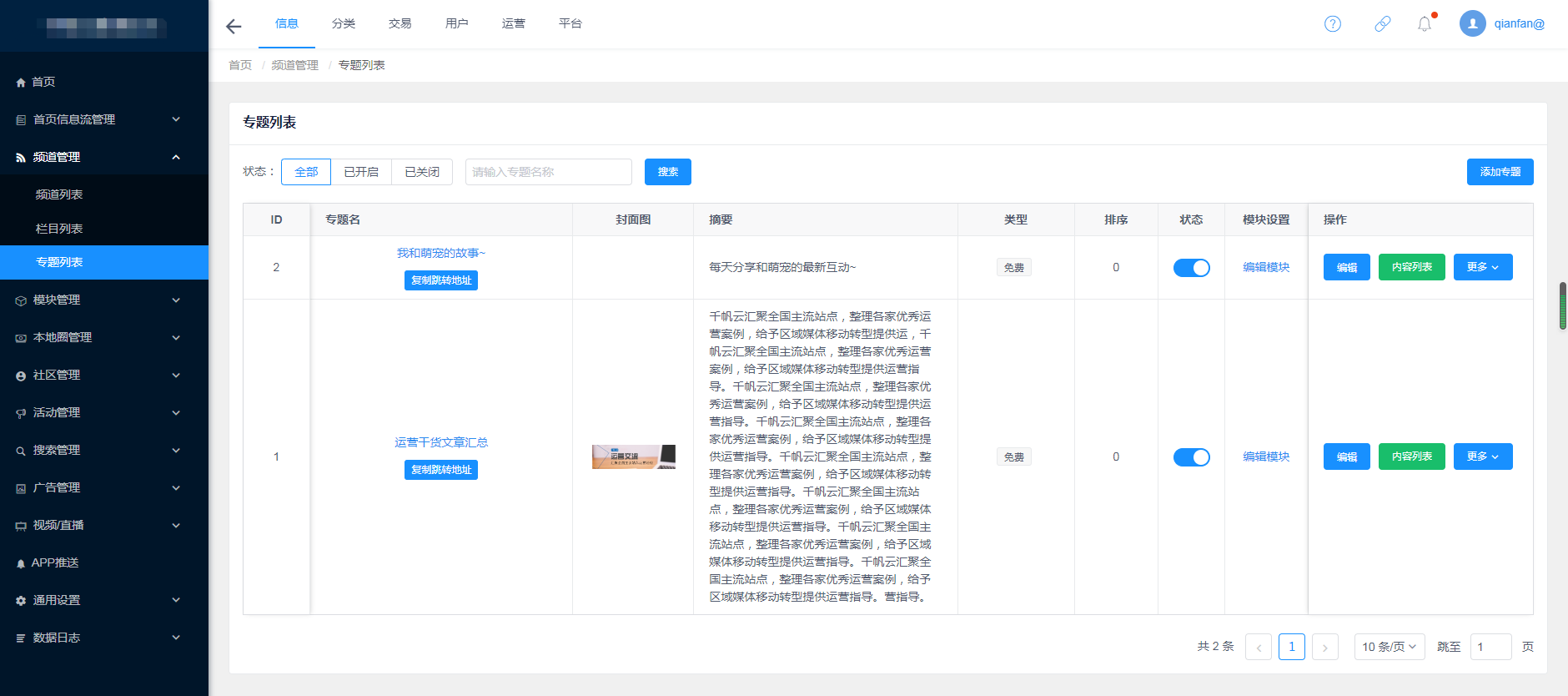Click the 视频/直播 icon
Image resolution: width=1568 pixels, height=696 pixels.
(21, 526)
